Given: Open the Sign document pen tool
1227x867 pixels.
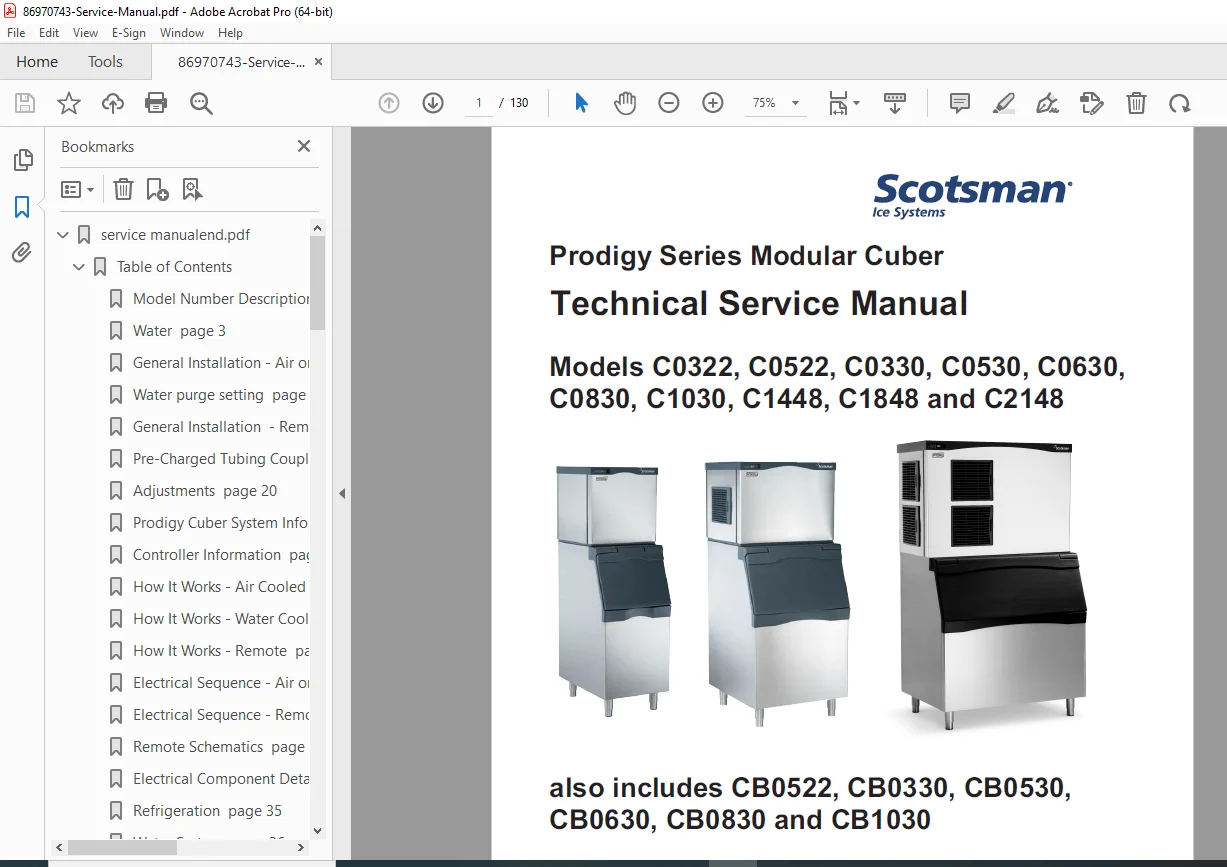Looking at the screenshot, I should coord(1048,103).
